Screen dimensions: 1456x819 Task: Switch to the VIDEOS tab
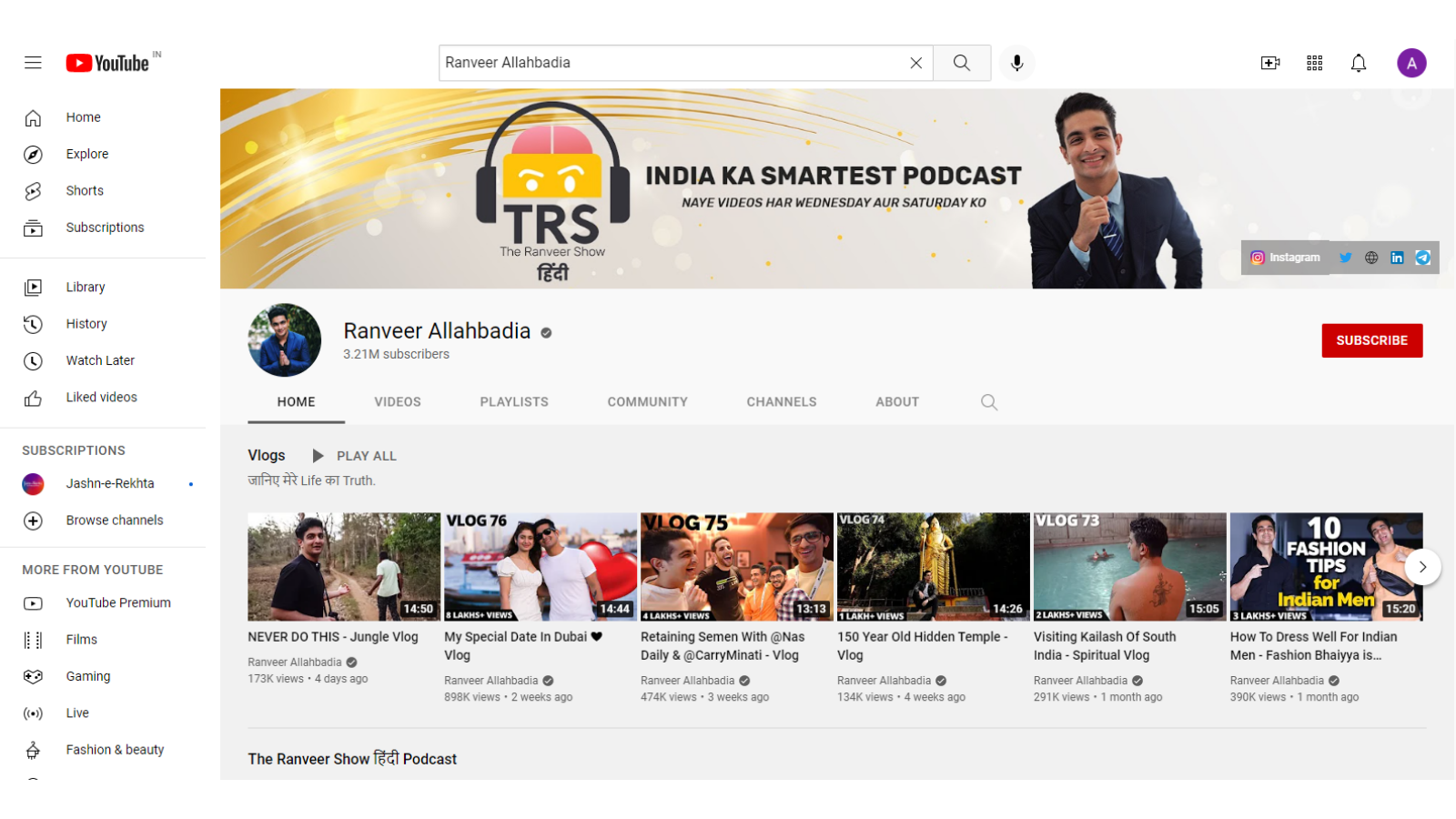pos(398,402)
